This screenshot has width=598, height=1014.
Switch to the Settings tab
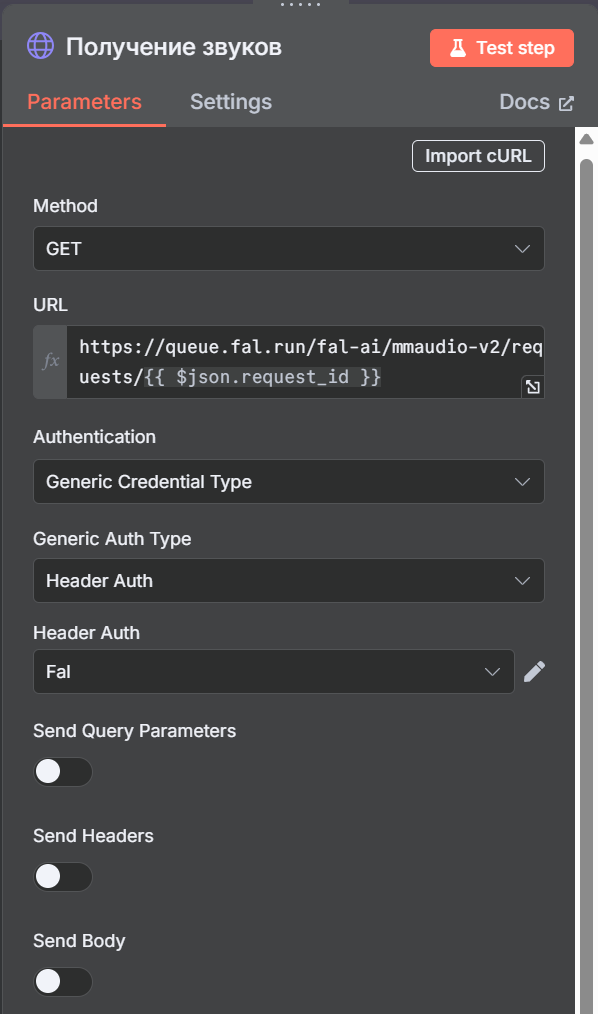click(x=231, y=102)
